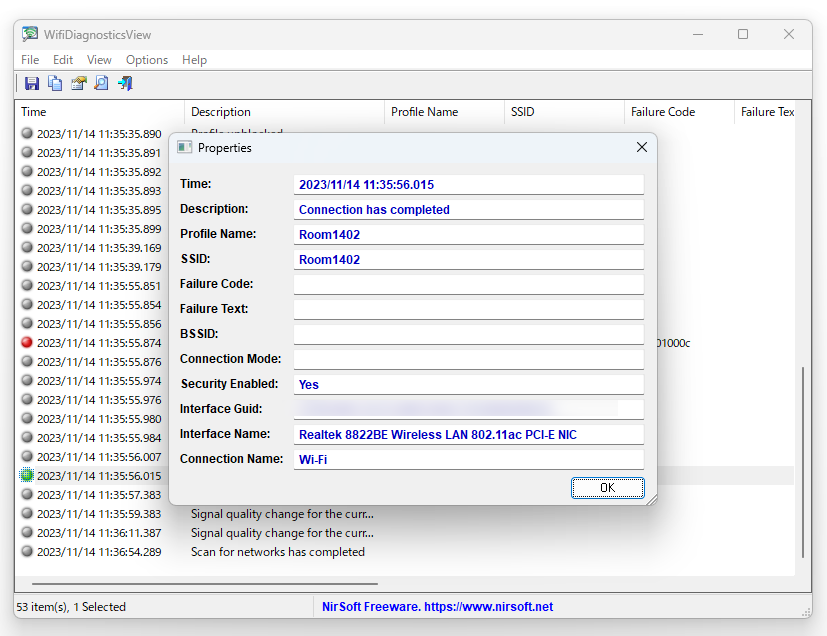This screenshot has width=827, height=636.
Task: Select row 2023/11/14 11:35:39.179
Action: pyautogui.click(x=99, y=267)
